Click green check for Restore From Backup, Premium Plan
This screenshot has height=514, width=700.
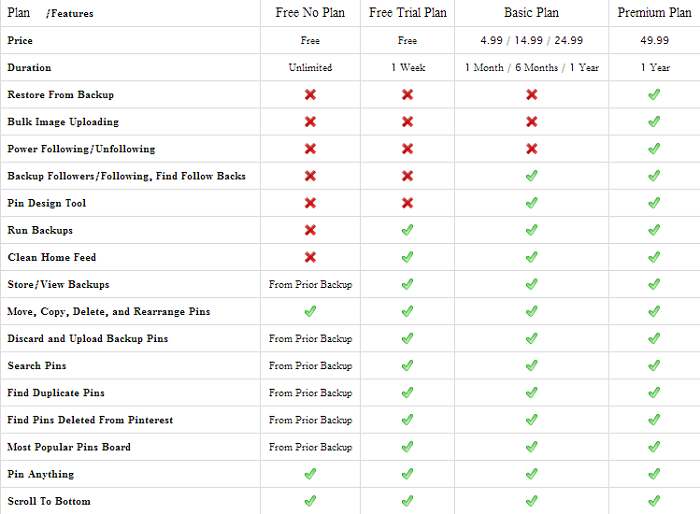click(654, 95)
